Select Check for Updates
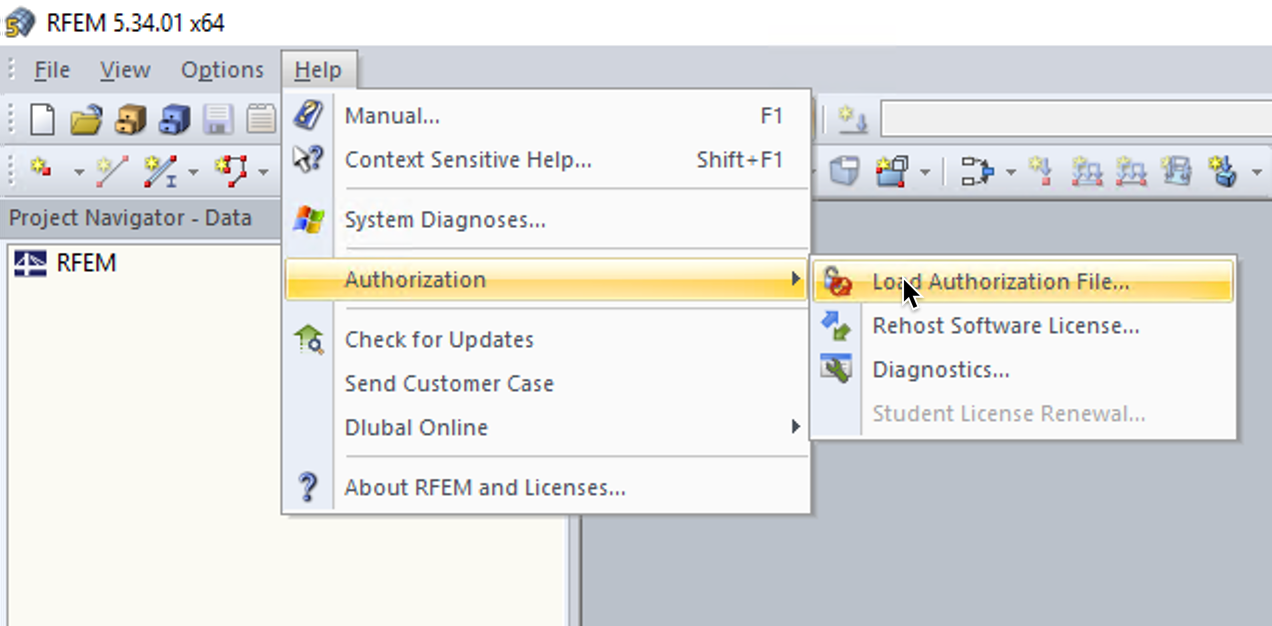 tap(439, 340)
